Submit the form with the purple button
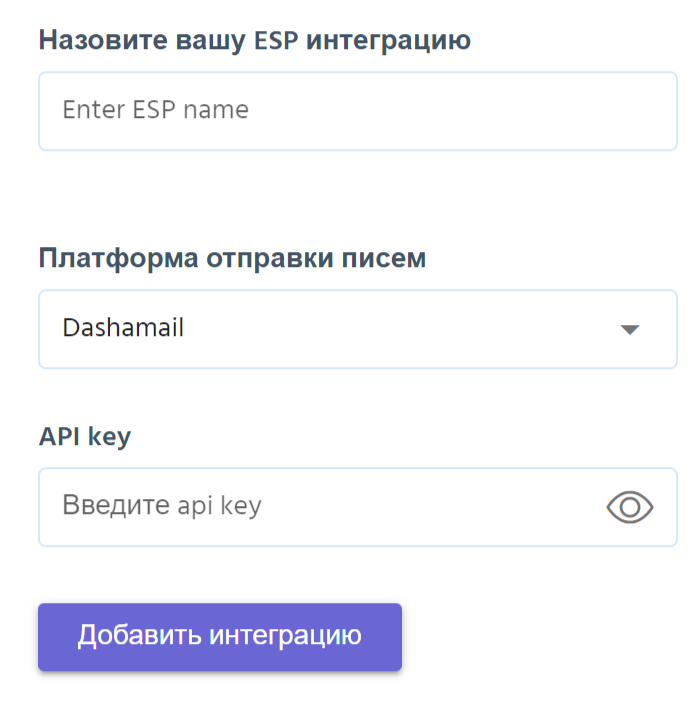Image resolution: width=694 pixels, height=701 pixels. pyautogui.click(x=219, y=636)
